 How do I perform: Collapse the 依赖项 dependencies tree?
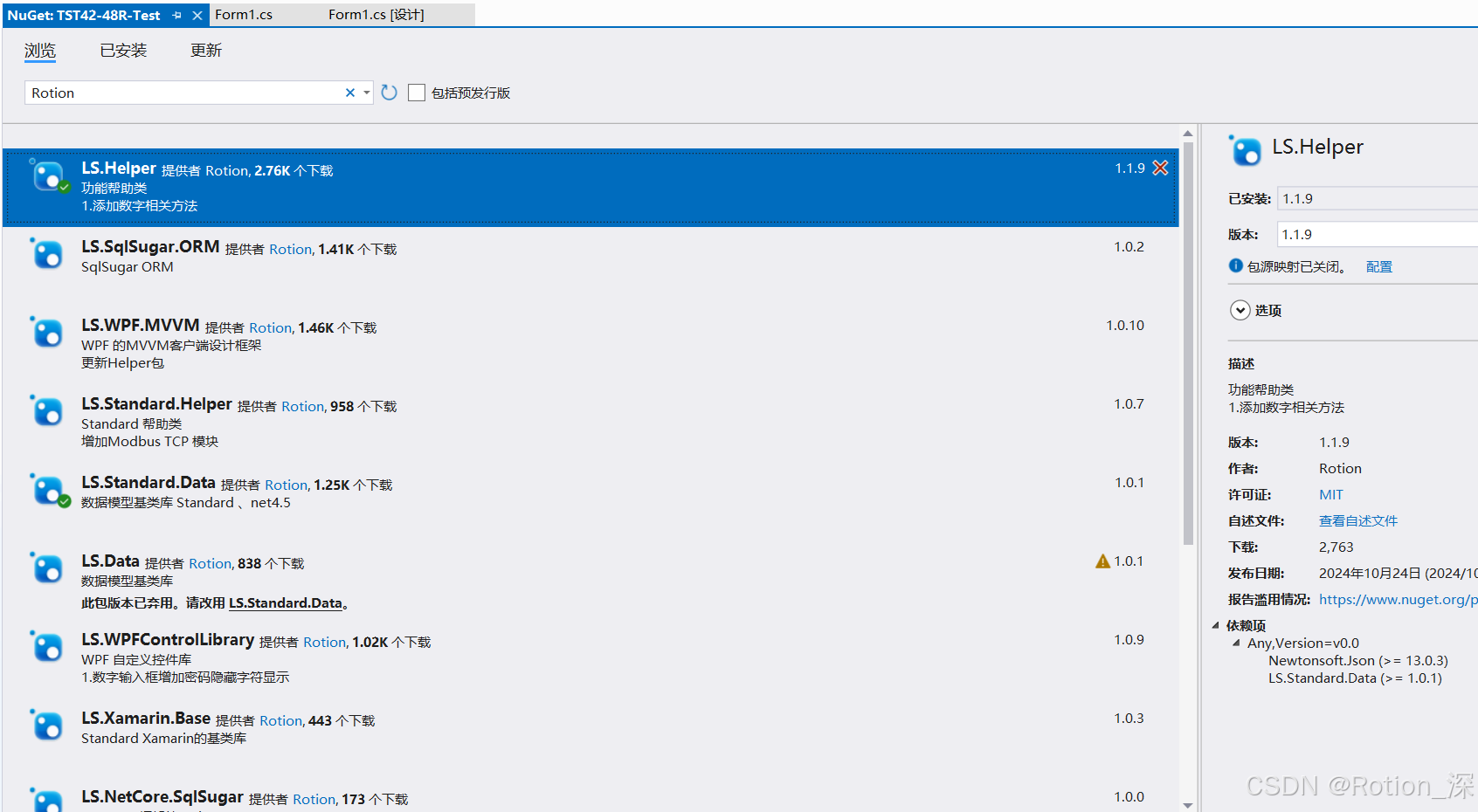pyautogui.click(x=1216, y=625)
